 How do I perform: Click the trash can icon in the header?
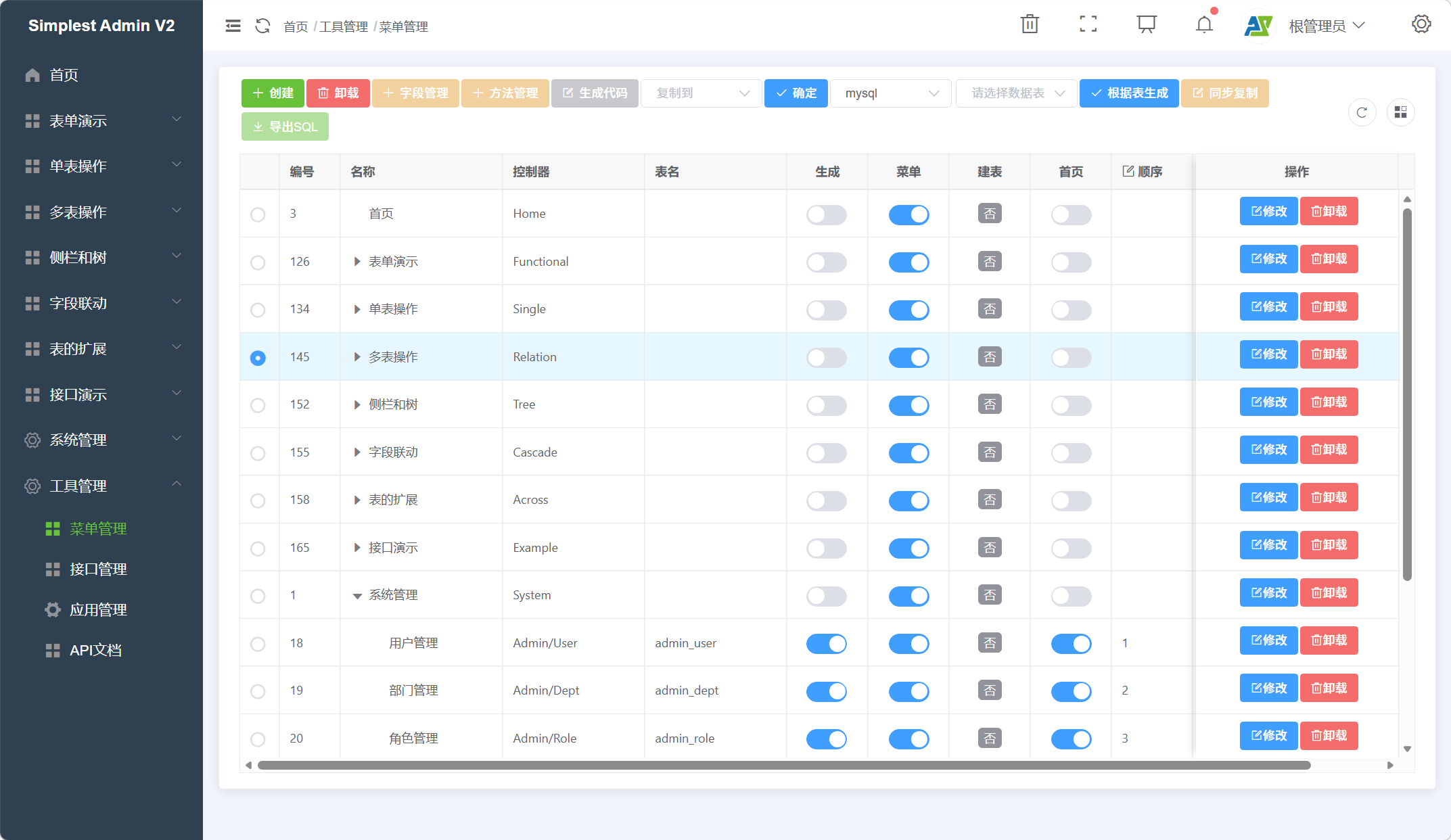(x=1030, y=24)
